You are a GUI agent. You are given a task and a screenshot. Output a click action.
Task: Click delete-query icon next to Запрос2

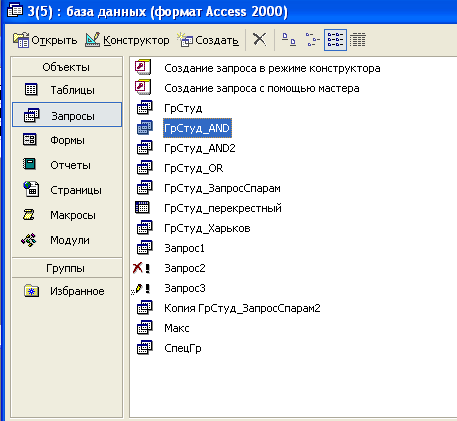point(141,268)
